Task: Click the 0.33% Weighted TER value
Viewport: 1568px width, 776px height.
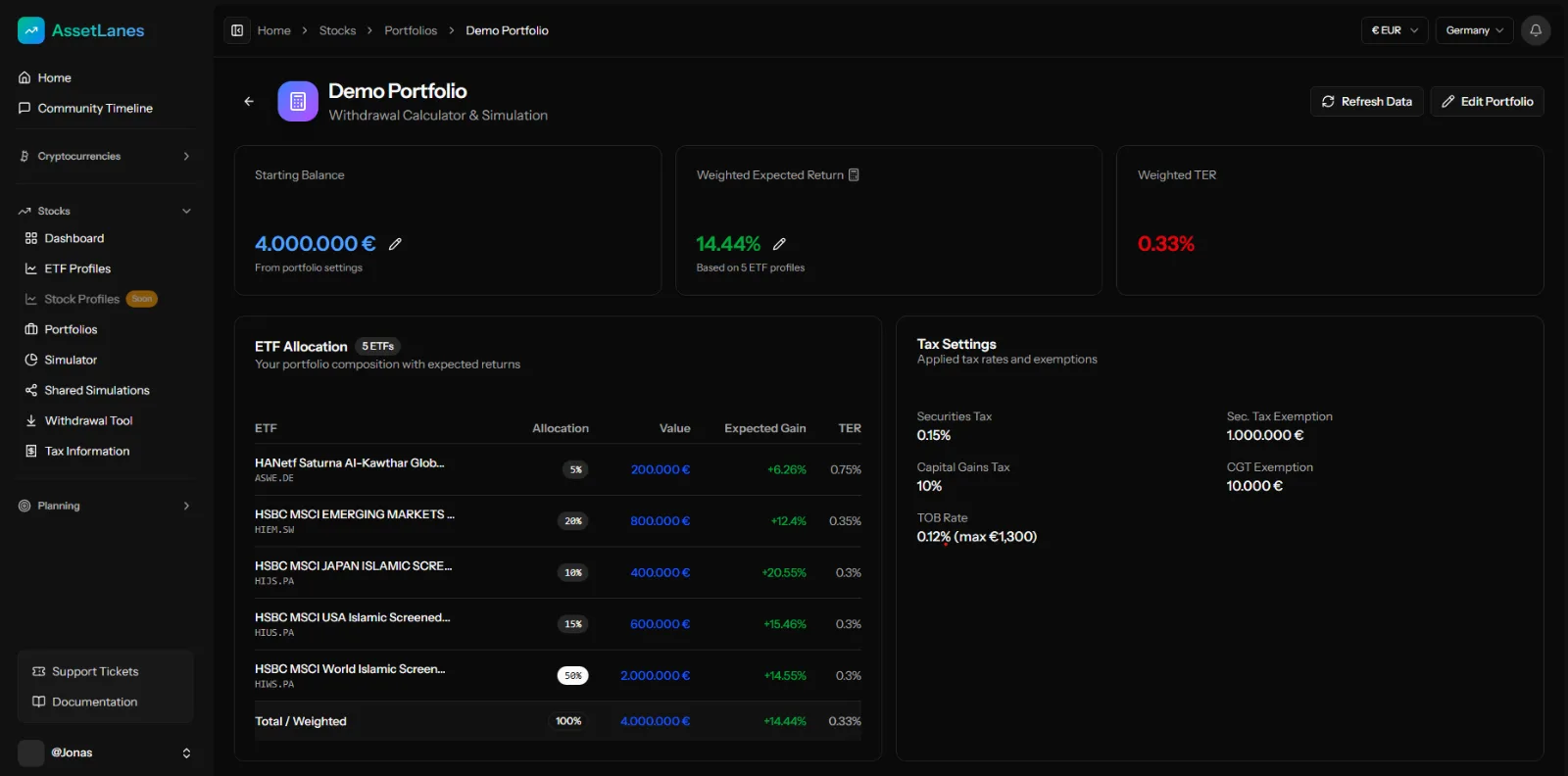Action: [1166, 244]
